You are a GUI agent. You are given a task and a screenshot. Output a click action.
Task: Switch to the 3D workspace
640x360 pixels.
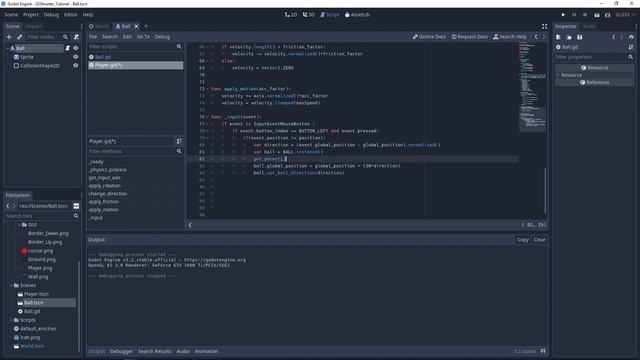[x=309, y=15]
